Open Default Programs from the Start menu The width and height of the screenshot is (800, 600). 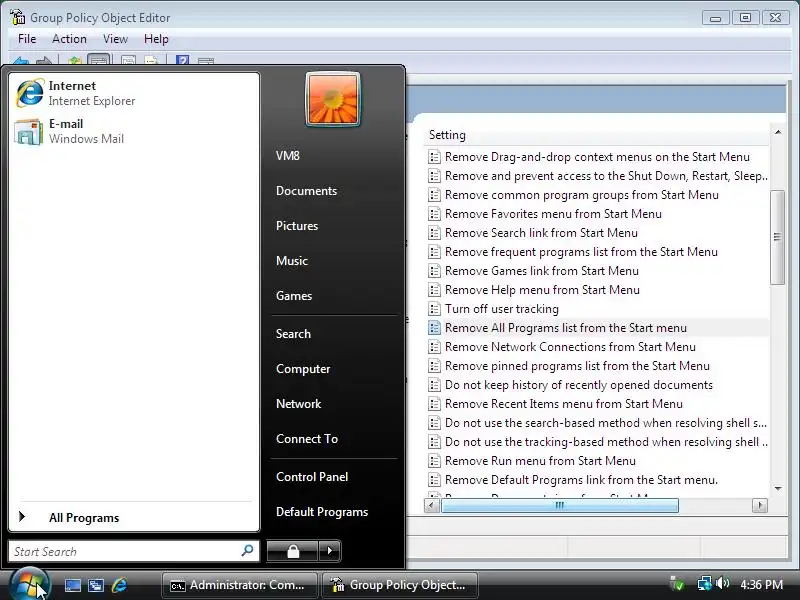[322, 512]
